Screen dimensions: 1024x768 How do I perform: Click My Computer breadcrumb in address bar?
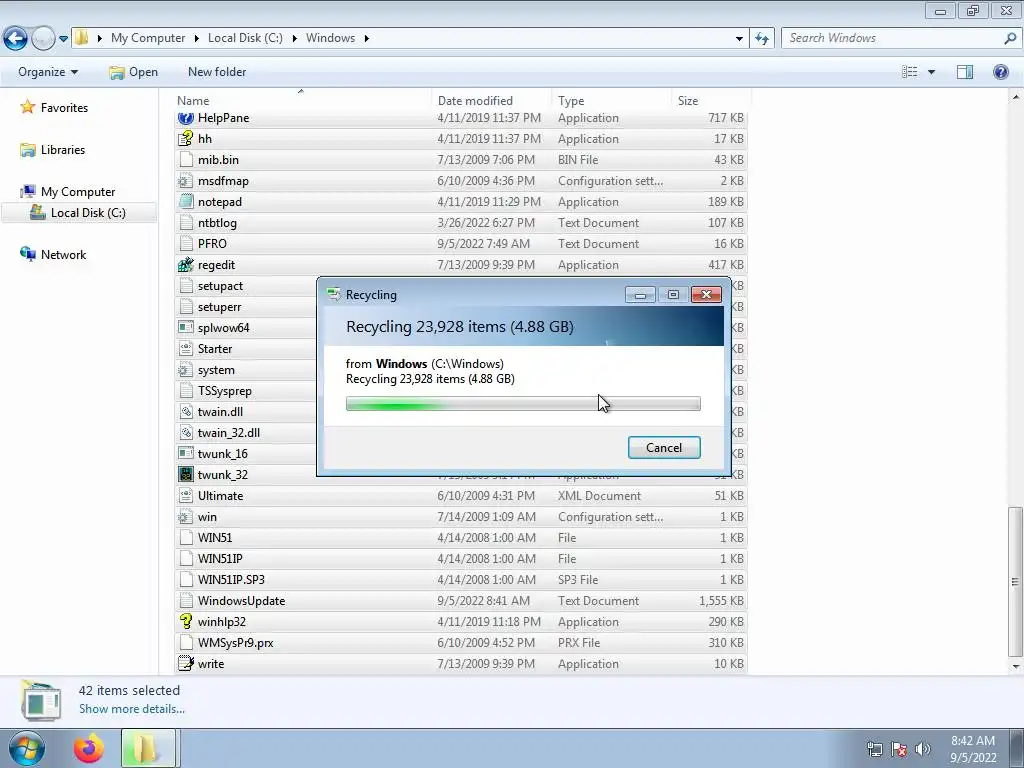coord(148,38)
